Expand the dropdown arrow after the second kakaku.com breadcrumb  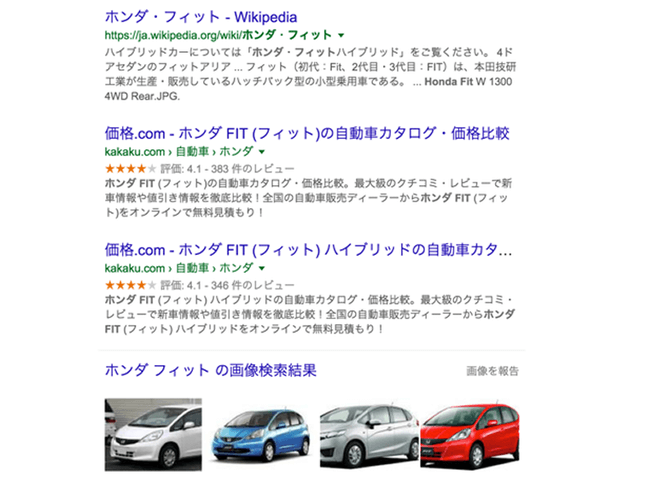(262, 269)
